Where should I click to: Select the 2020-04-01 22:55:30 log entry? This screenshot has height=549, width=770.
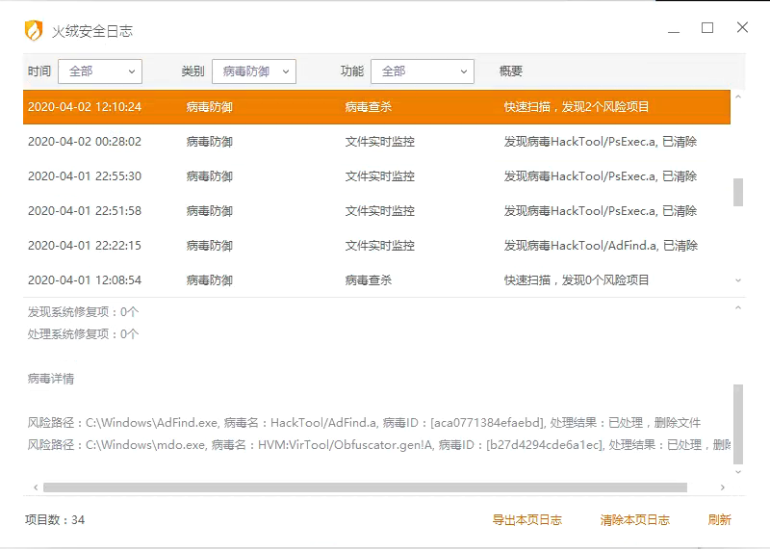point(376,177)
